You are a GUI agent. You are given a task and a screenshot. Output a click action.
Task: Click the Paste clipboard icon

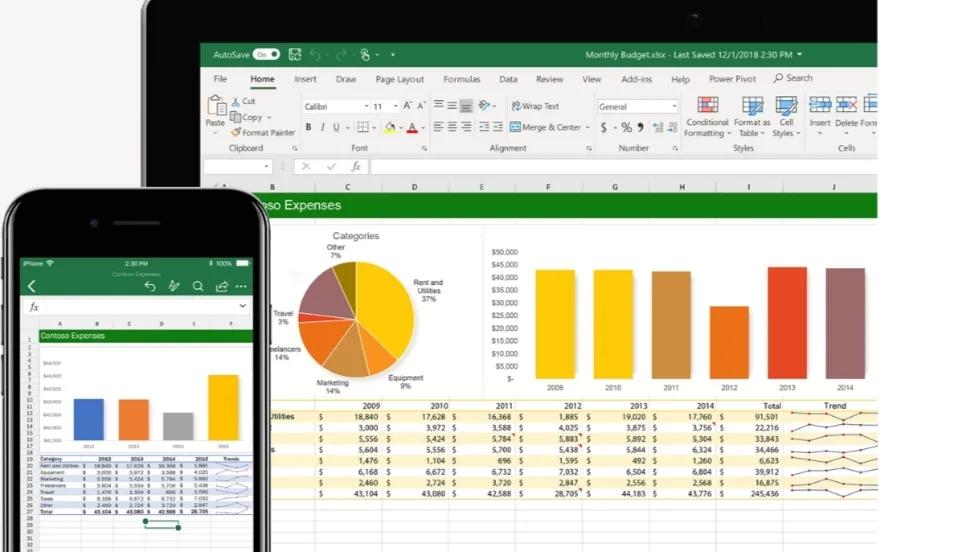coord(216,106)
